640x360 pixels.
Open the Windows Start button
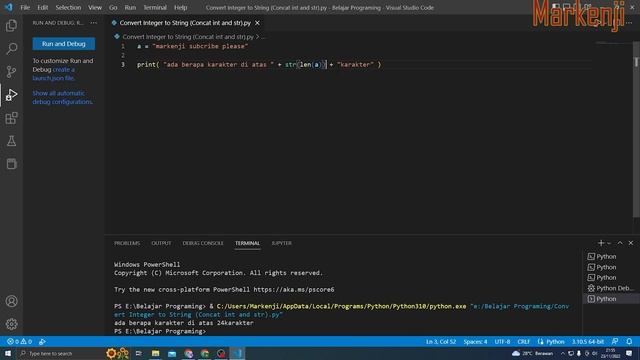[x=8, y=353]
